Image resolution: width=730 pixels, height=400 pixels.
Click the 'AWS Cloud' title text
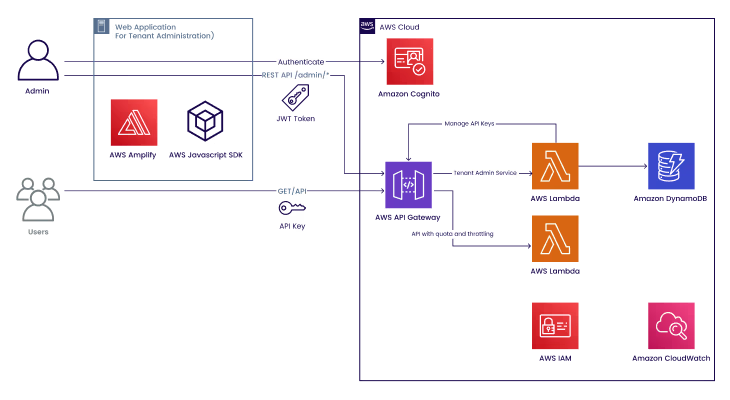pos(399,27)
